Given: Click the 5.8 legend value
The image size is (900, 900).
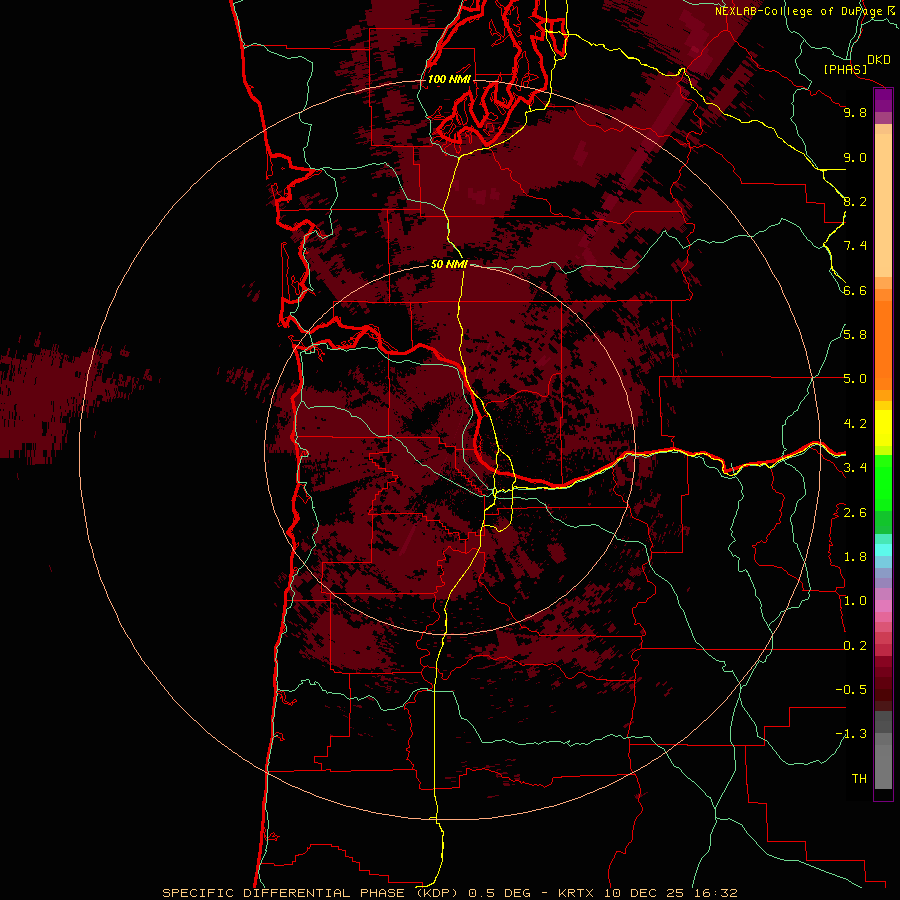Looking at the screenshot, I should (855, 335).
